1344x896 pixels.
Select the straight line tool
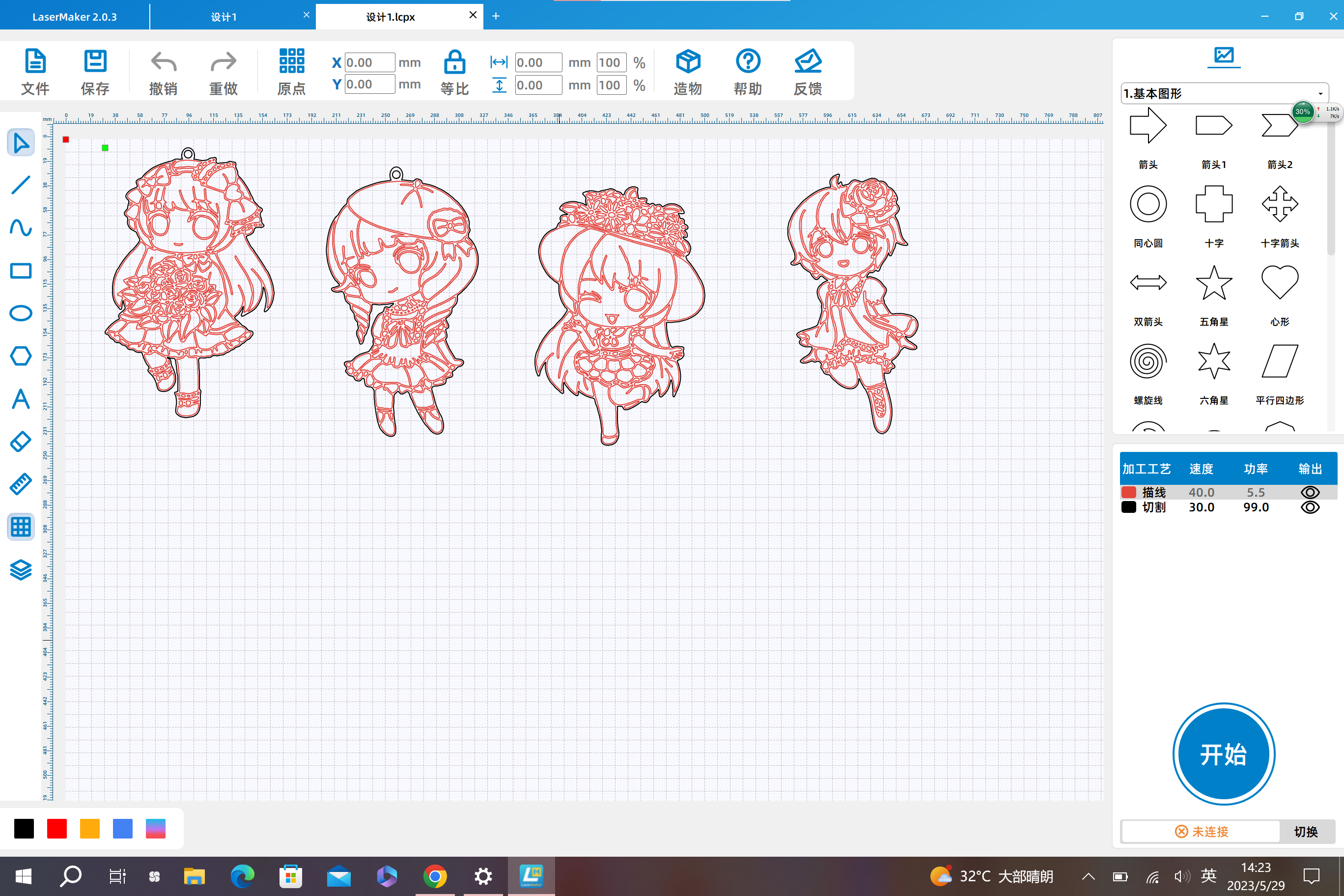coord(21,185)
